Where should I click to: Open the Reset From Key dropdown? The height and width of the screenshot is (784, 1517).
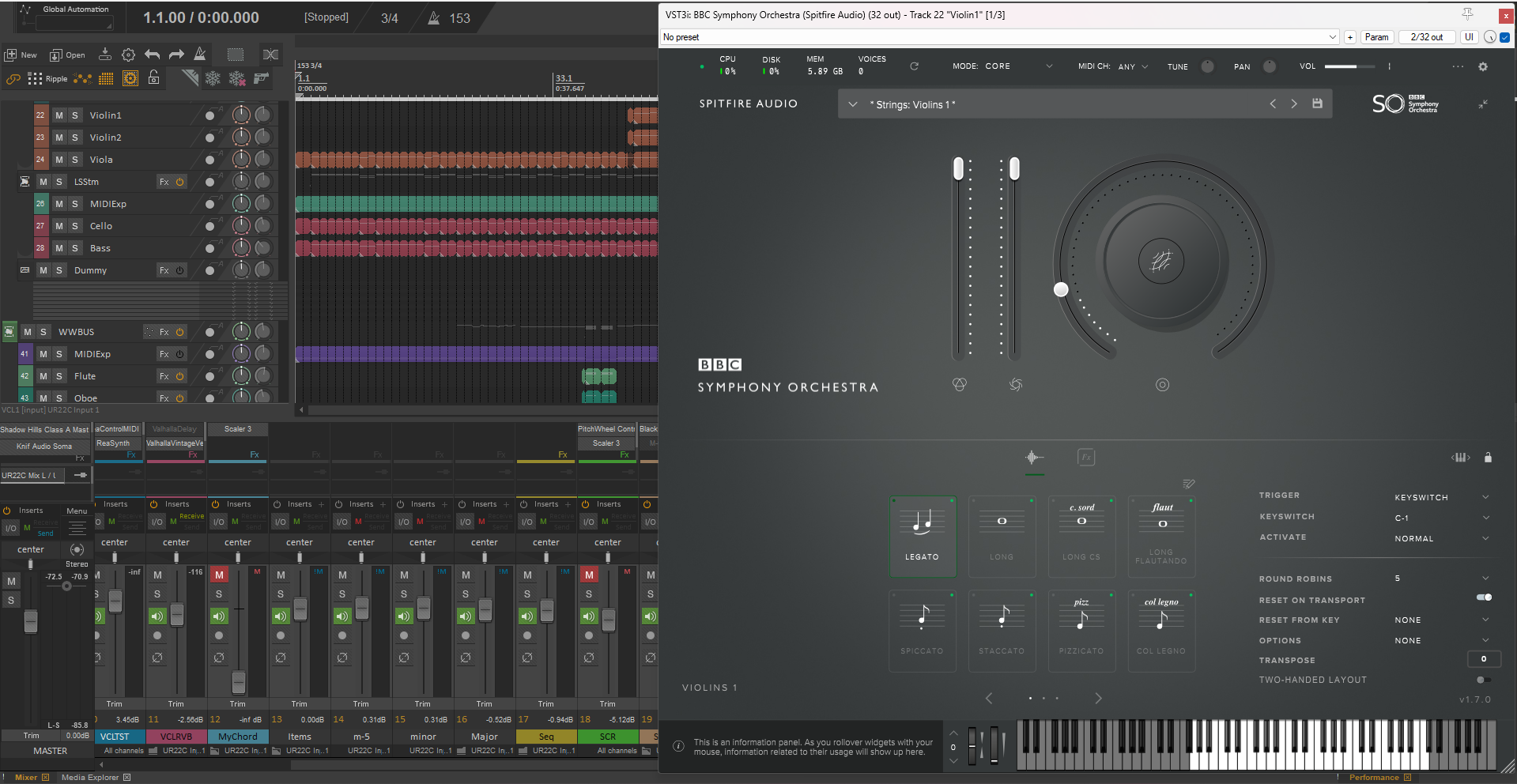[x=1442, y=620]
